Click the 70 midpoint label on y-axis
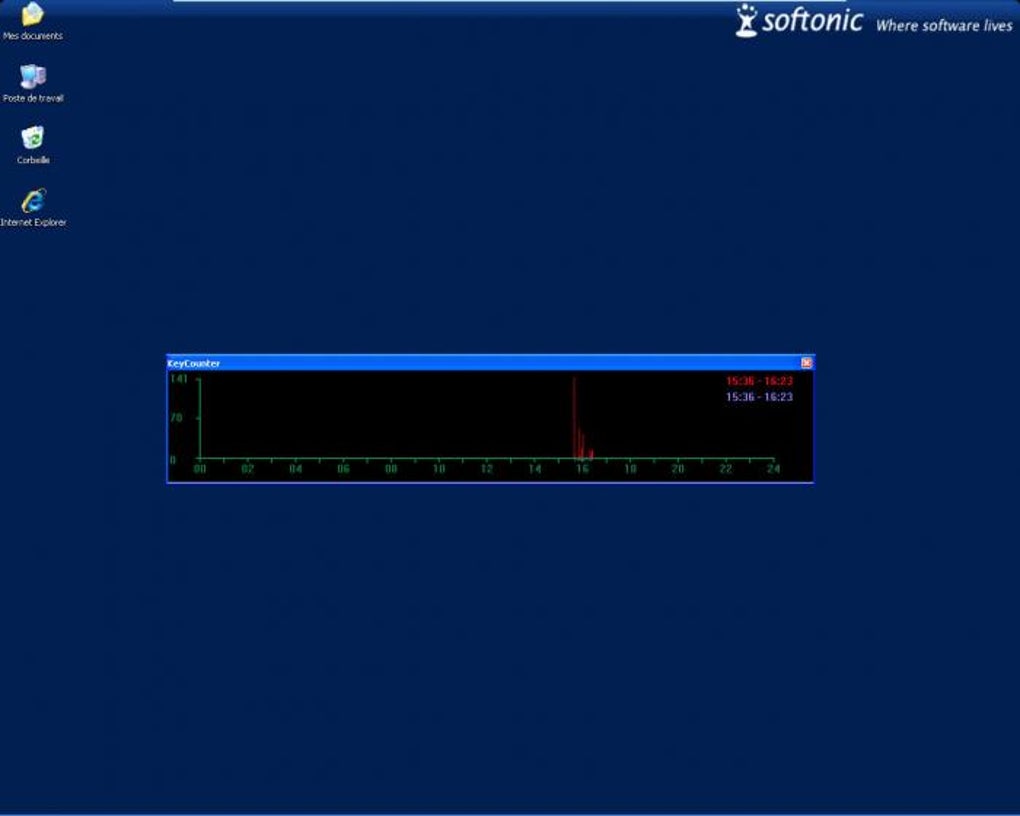This screenshot has height=816, width=1020. 176,418
